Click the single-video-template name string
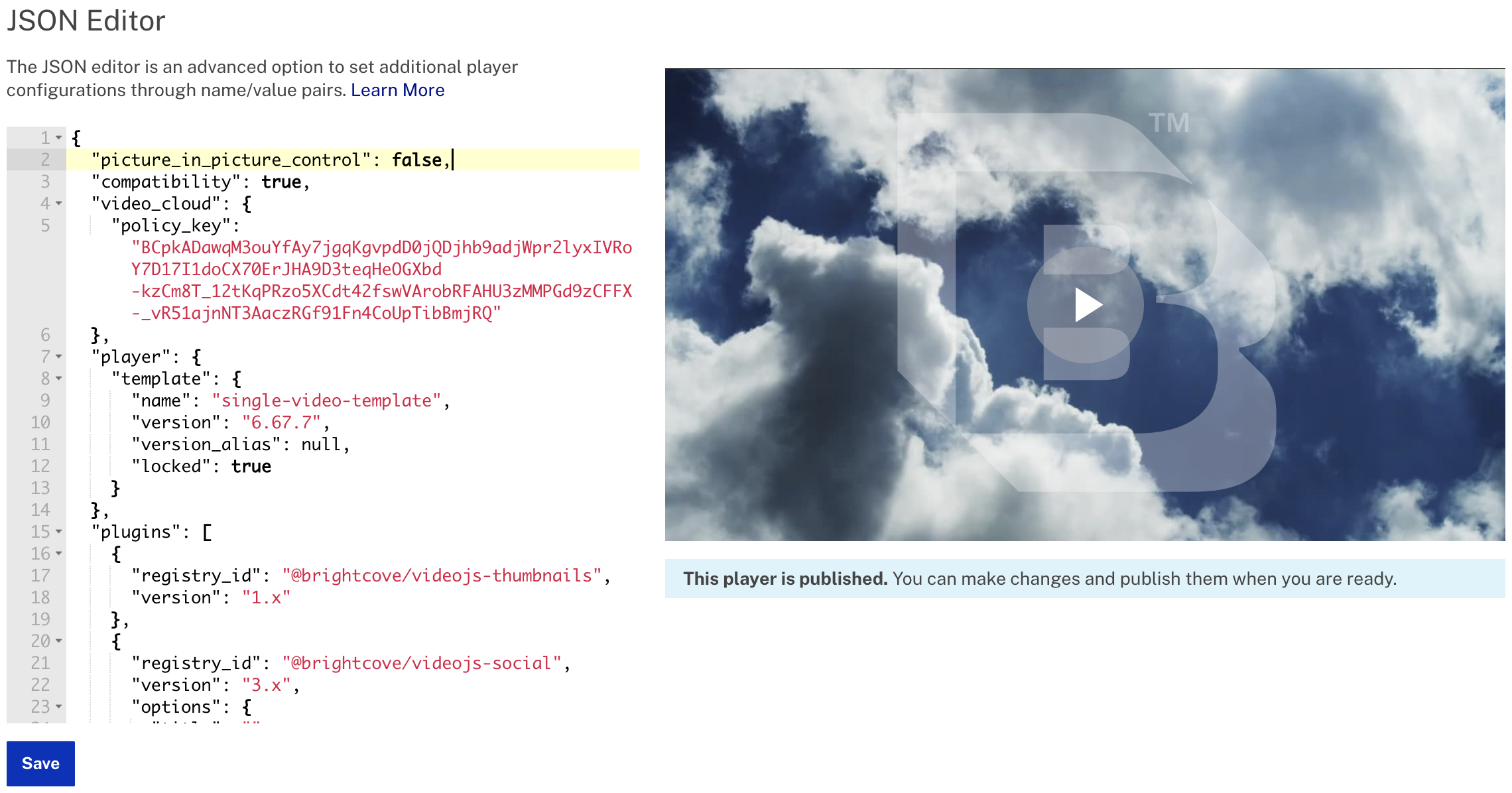 point(326,400)
